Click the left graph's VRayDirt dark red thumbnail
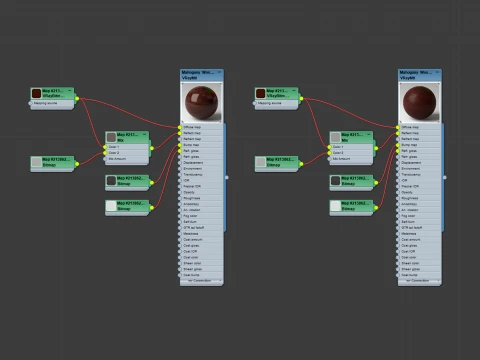Viewport: 480px width, 360px height. click(x=36, y=93)
